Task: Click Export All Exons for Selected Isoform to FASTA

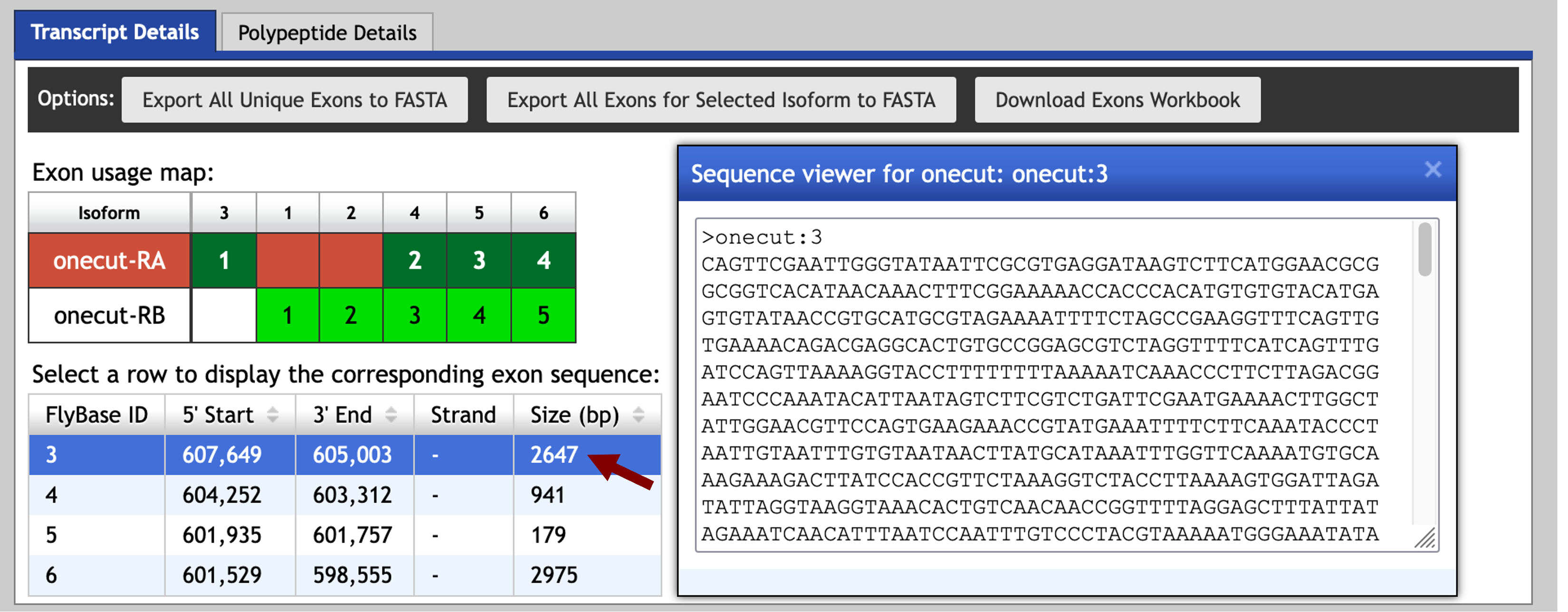Action: (x=721, y=100)
